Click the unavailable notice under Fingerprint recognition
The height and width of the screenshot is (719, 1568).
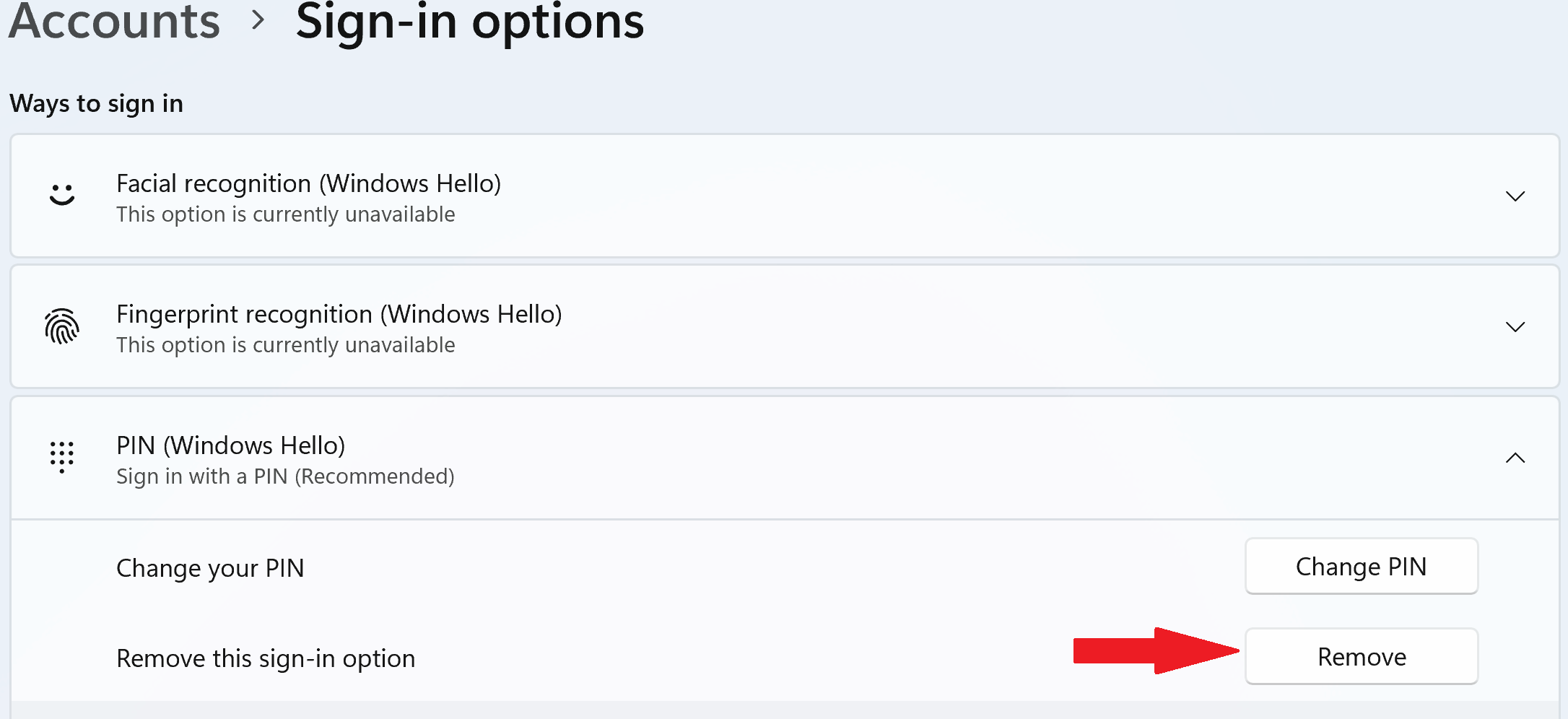(x=286, y=345)
